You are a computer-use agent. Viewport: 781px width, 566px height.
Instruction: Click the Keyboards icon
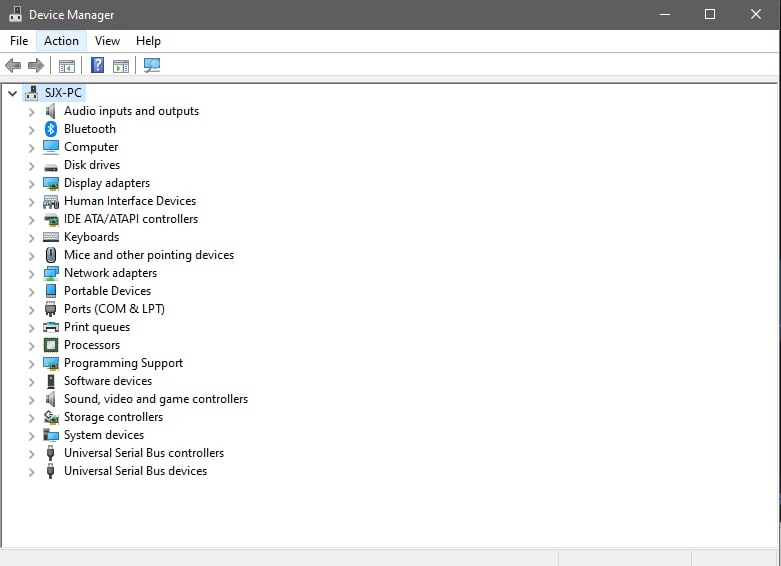pos(51,237)
